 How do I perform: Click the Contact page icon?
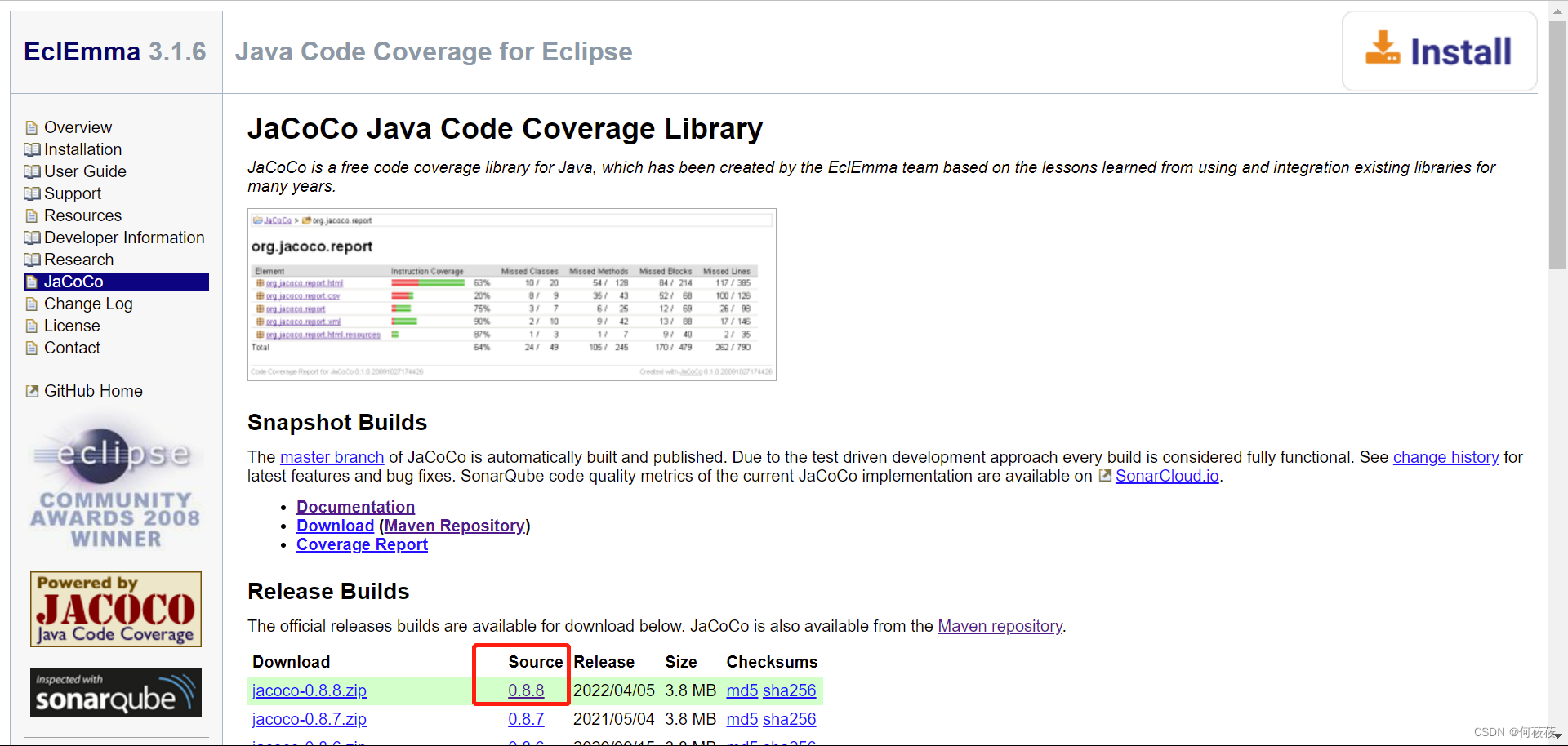coord(32,348)
